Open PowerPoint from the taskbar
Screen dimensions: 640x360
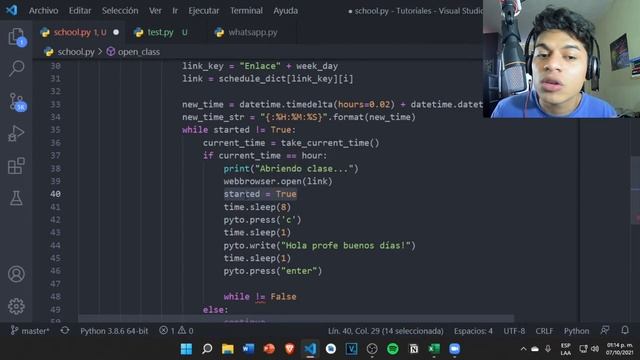pos(269,349)
